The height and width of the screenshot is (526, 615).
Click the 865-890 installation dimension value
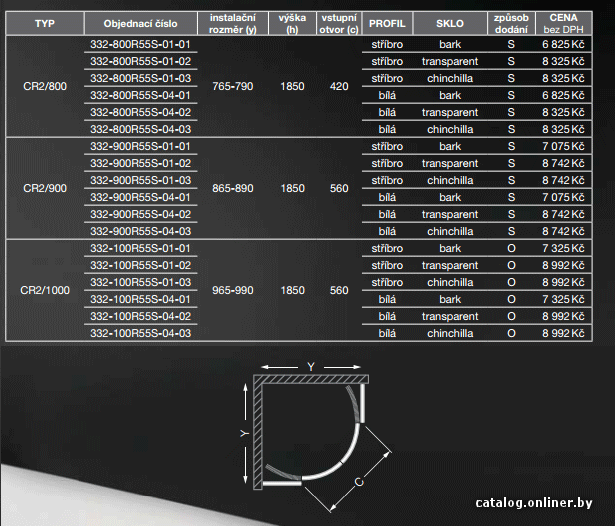233,188
